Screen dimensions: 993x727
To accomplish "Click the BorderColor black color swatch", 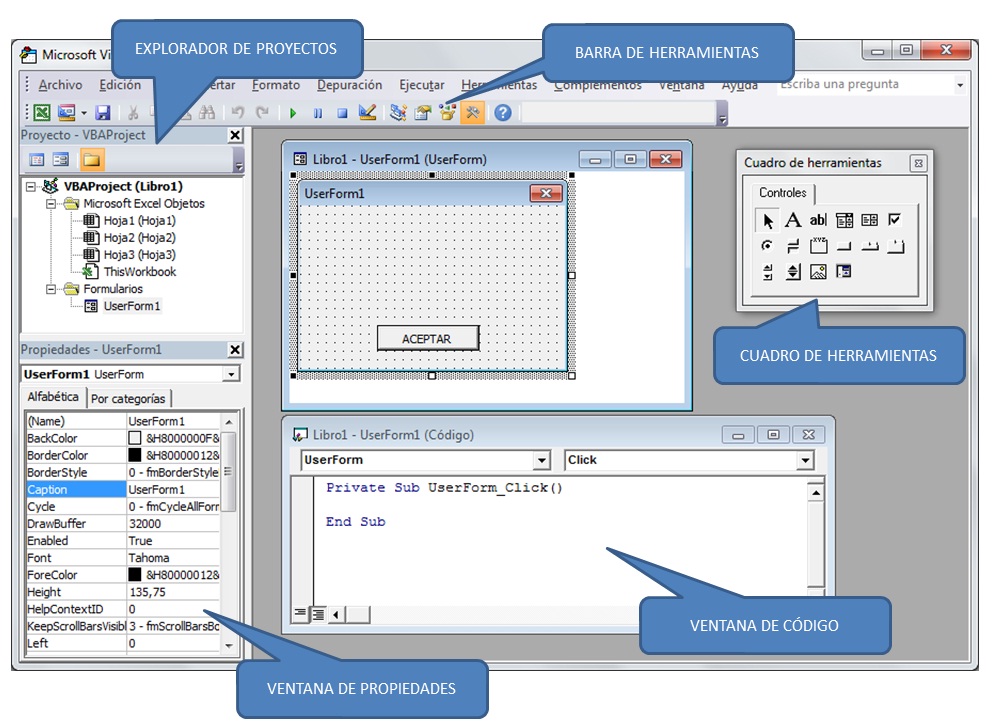I will [135, 455].
